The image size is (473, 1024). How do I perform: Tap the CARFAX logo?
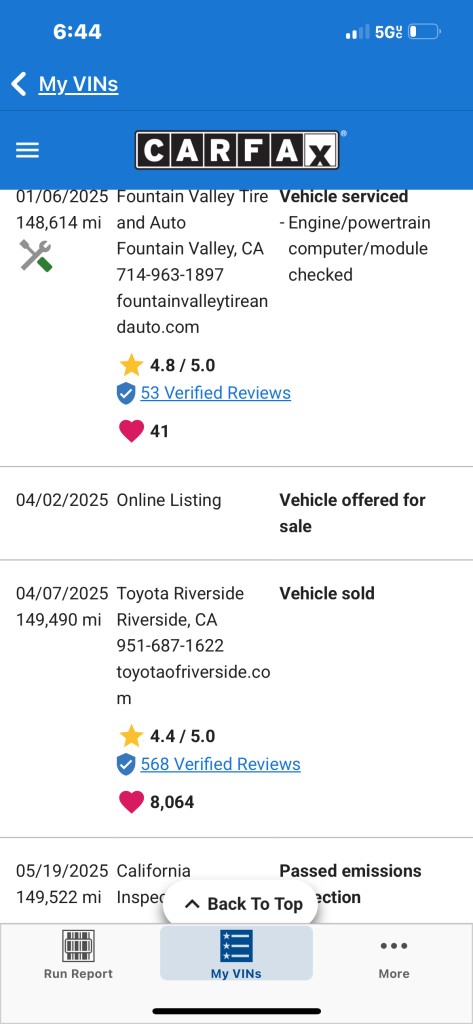point(237,150)
